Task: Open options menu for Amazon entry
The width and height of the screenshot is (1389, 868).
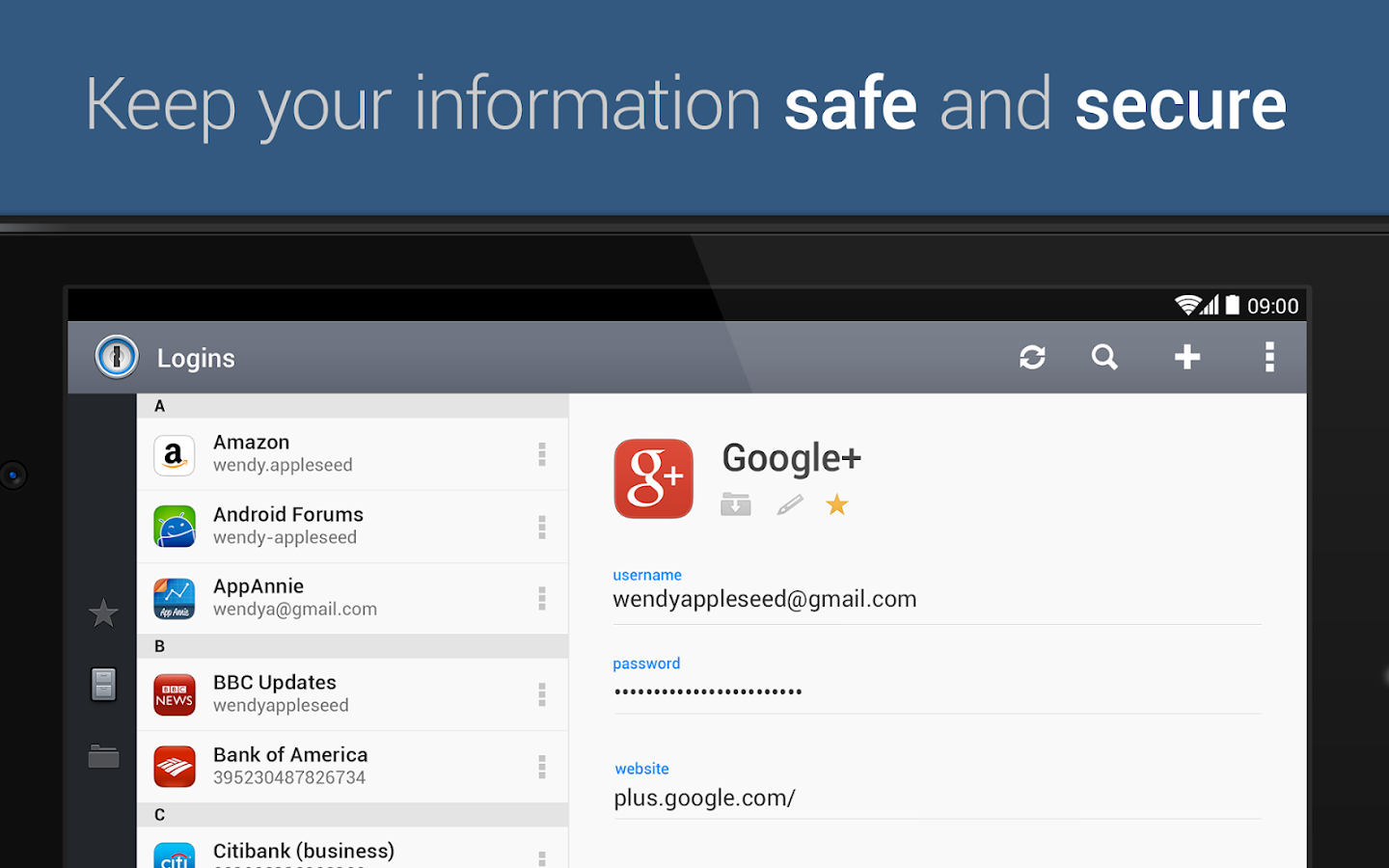Action: (x=542, y=454)
